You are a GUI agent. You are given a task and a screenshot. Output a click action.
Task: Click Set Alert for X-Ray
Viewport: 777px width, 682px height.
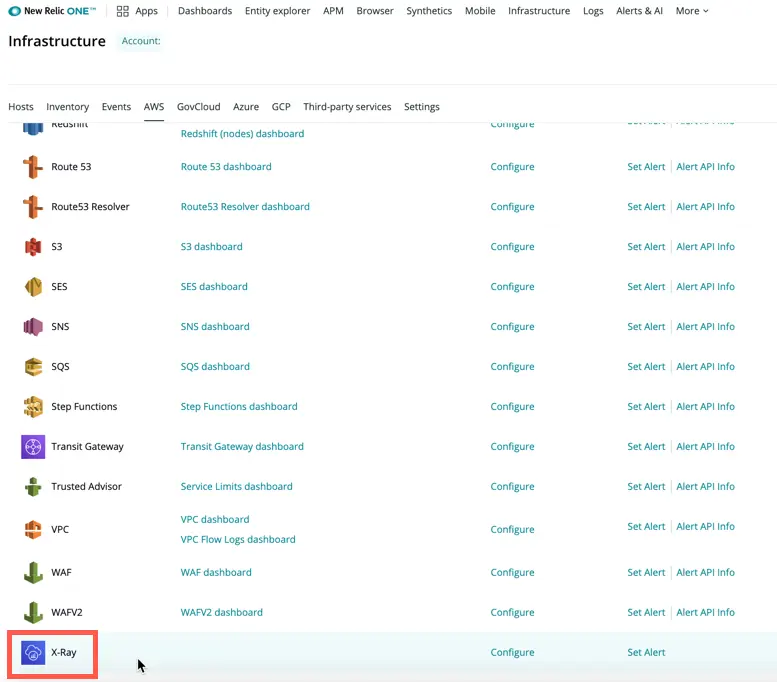pos(646,653)
